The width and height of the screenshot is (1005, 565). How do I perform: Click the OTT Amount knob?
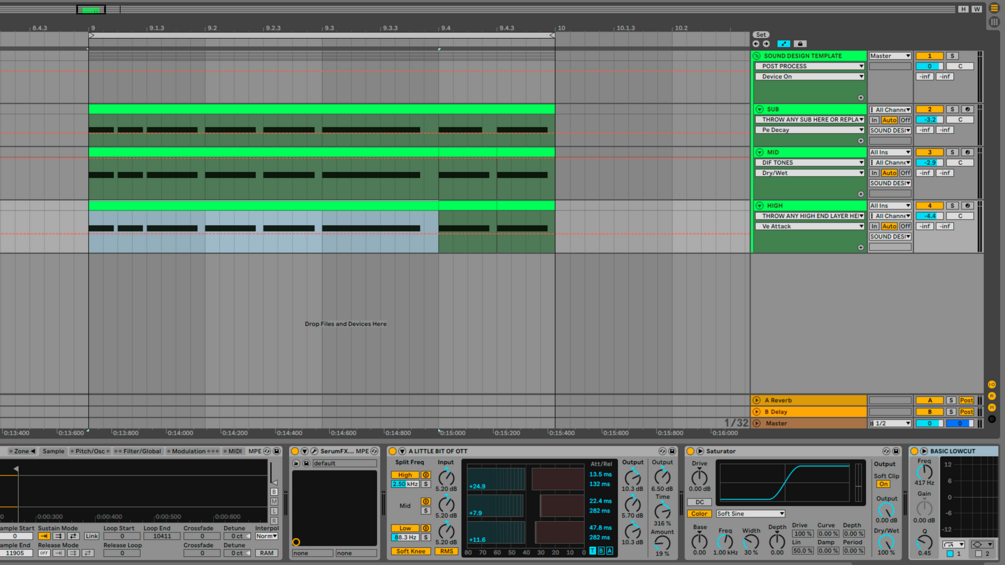tap(662, 543)
